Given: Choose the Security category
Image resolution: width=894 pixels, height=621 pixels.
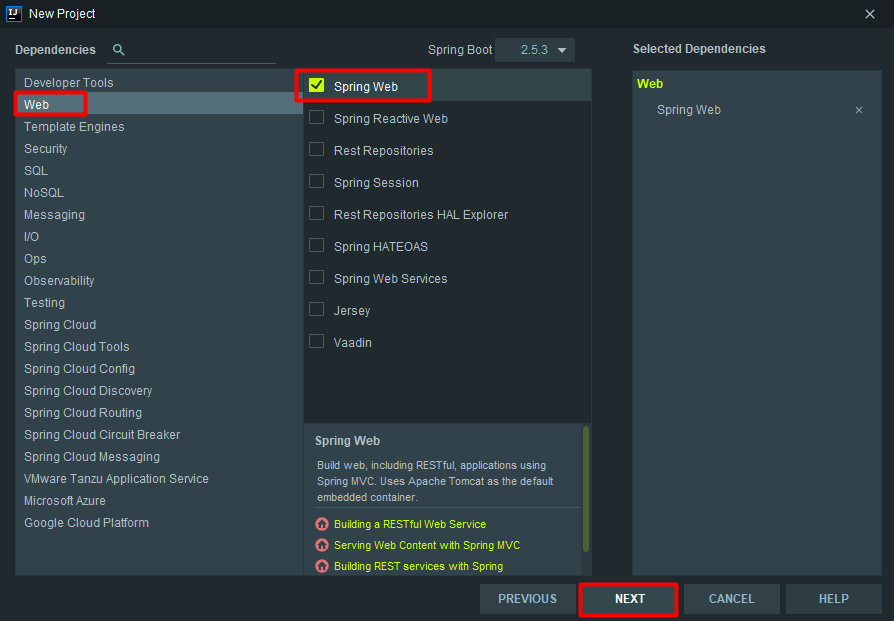Looking at the screenshot, I should [x=159, y=149].
